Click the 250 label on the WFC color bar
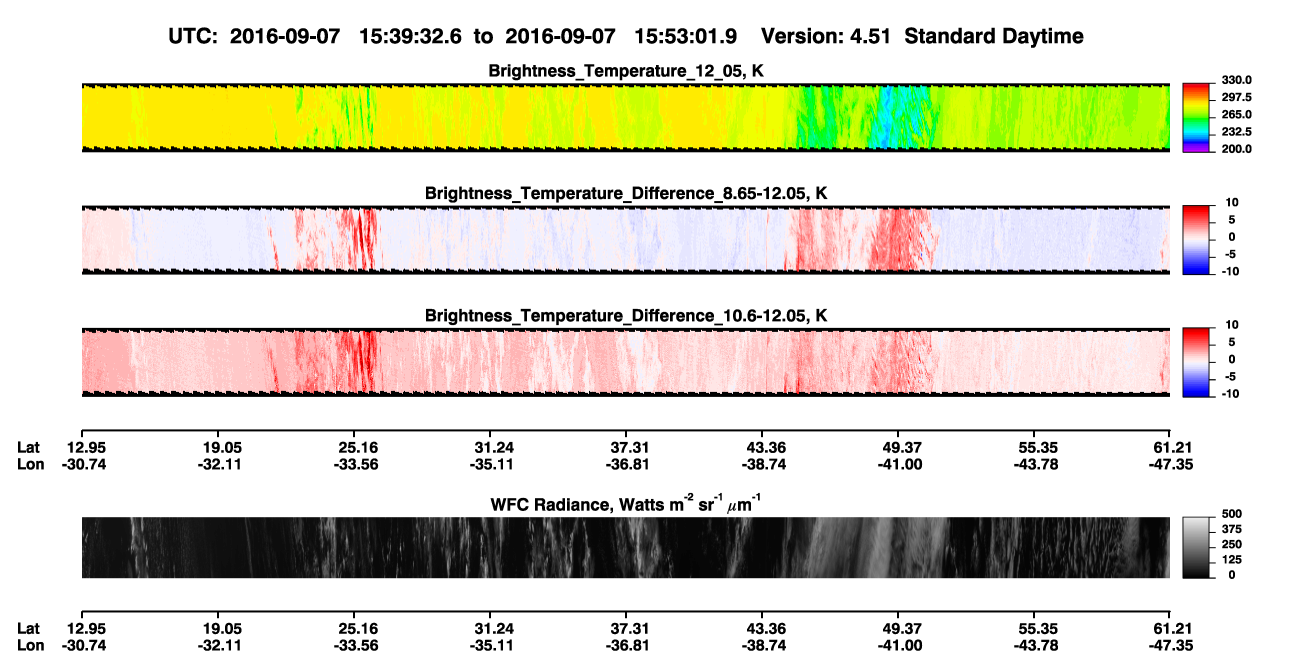1300x667 pixels. click(1234, 545)
